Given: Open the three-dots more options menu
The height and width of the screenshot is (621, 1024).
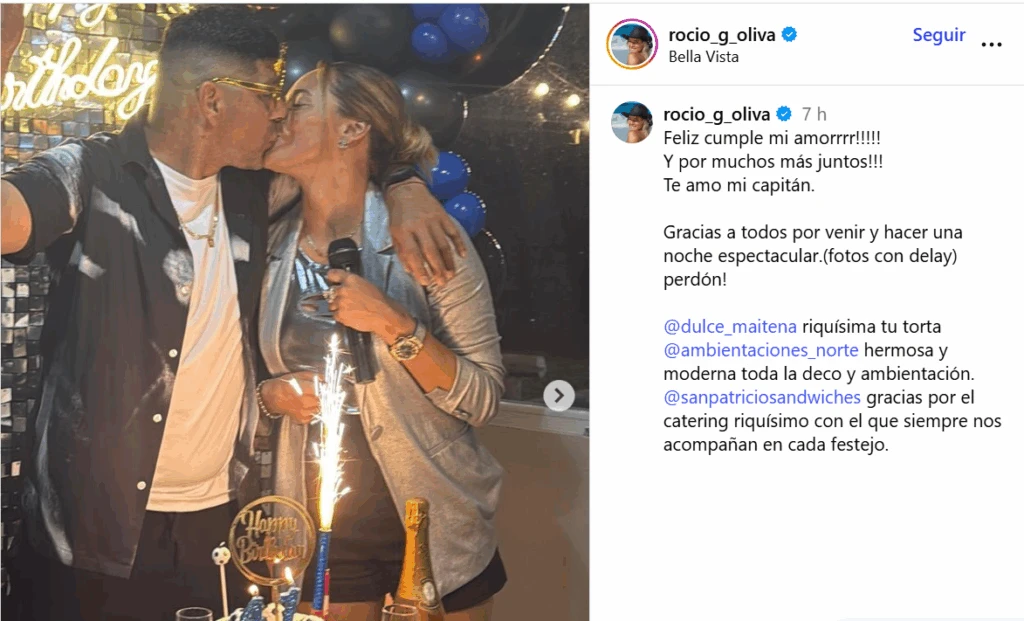Looking at the screenshot, I should point(991,44).
